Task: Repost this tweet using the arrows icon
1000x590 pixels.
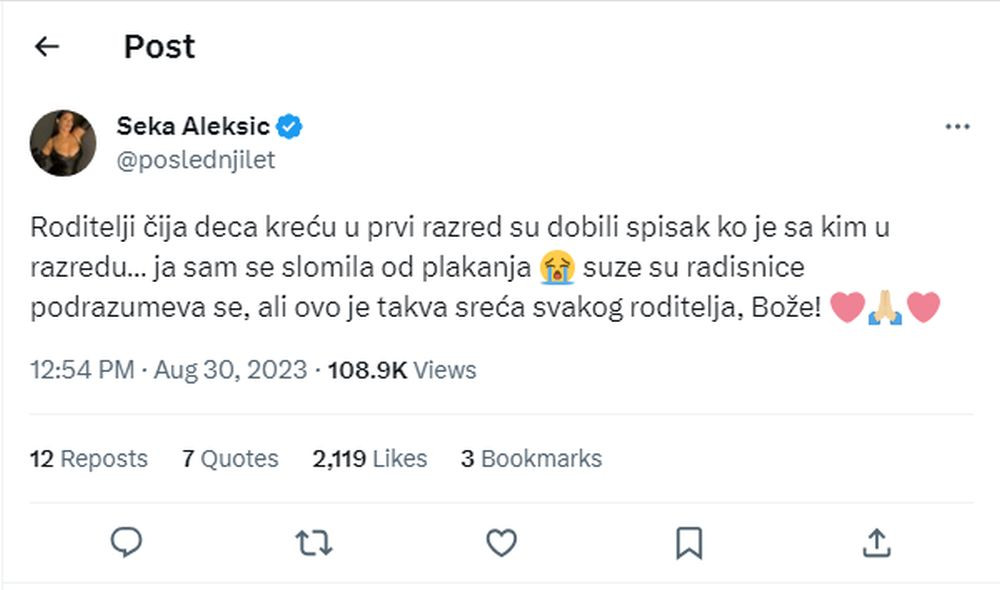Action: tap(314, 543)
